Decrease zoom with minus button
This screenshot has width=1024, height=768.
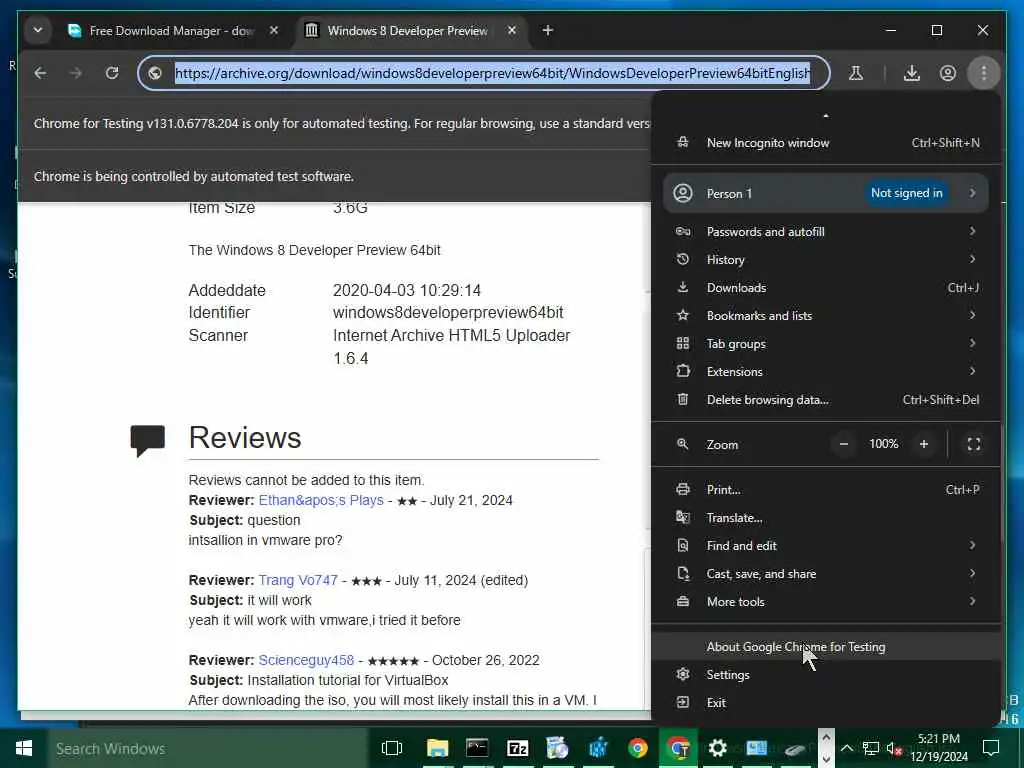844,445
